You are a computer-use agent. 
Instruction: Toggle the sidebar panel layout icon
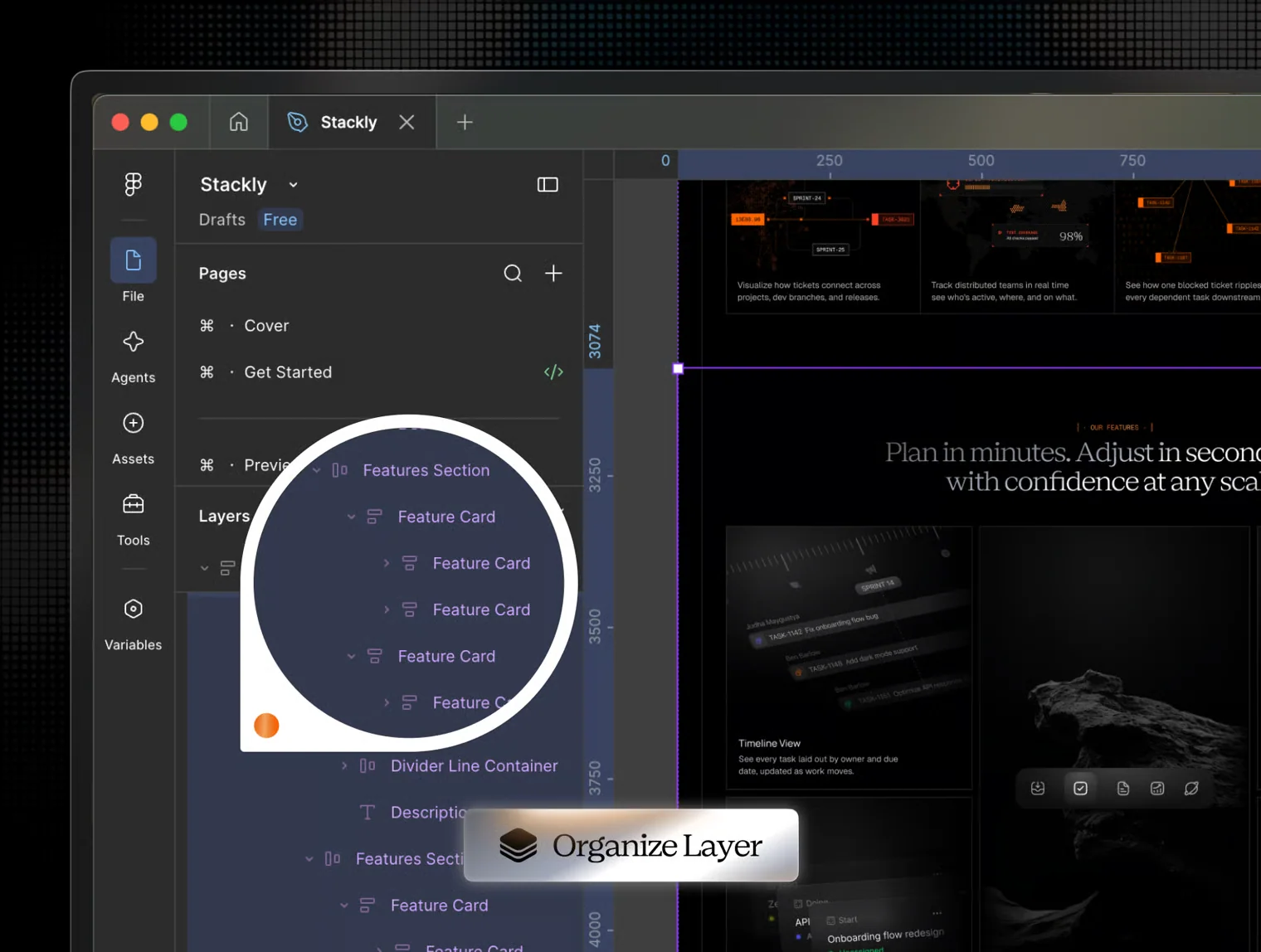pos(548,184)
